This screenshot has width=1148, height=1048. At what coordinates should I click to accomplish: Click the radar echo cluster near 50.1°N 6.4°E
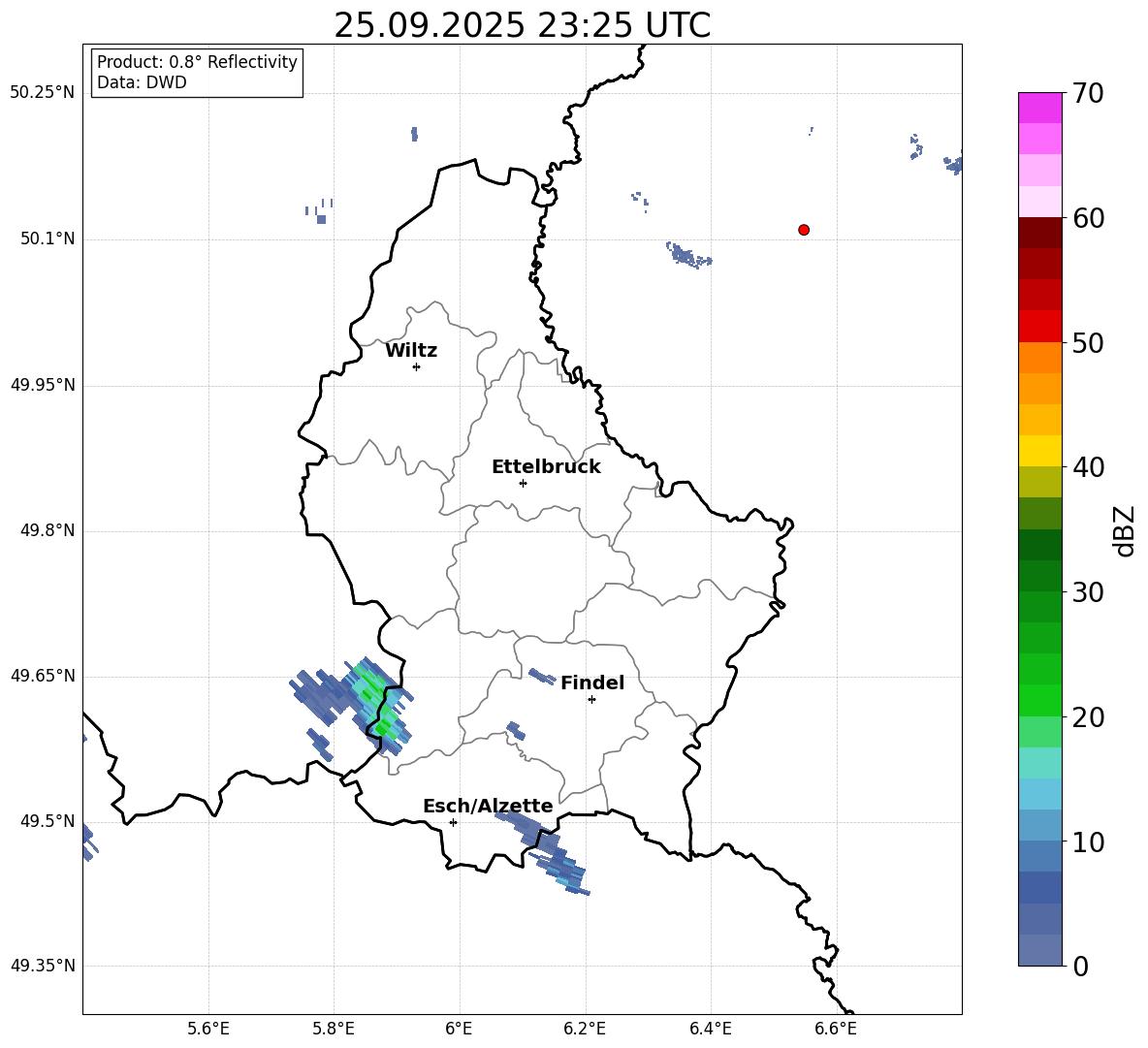click(x=688, y=255)
